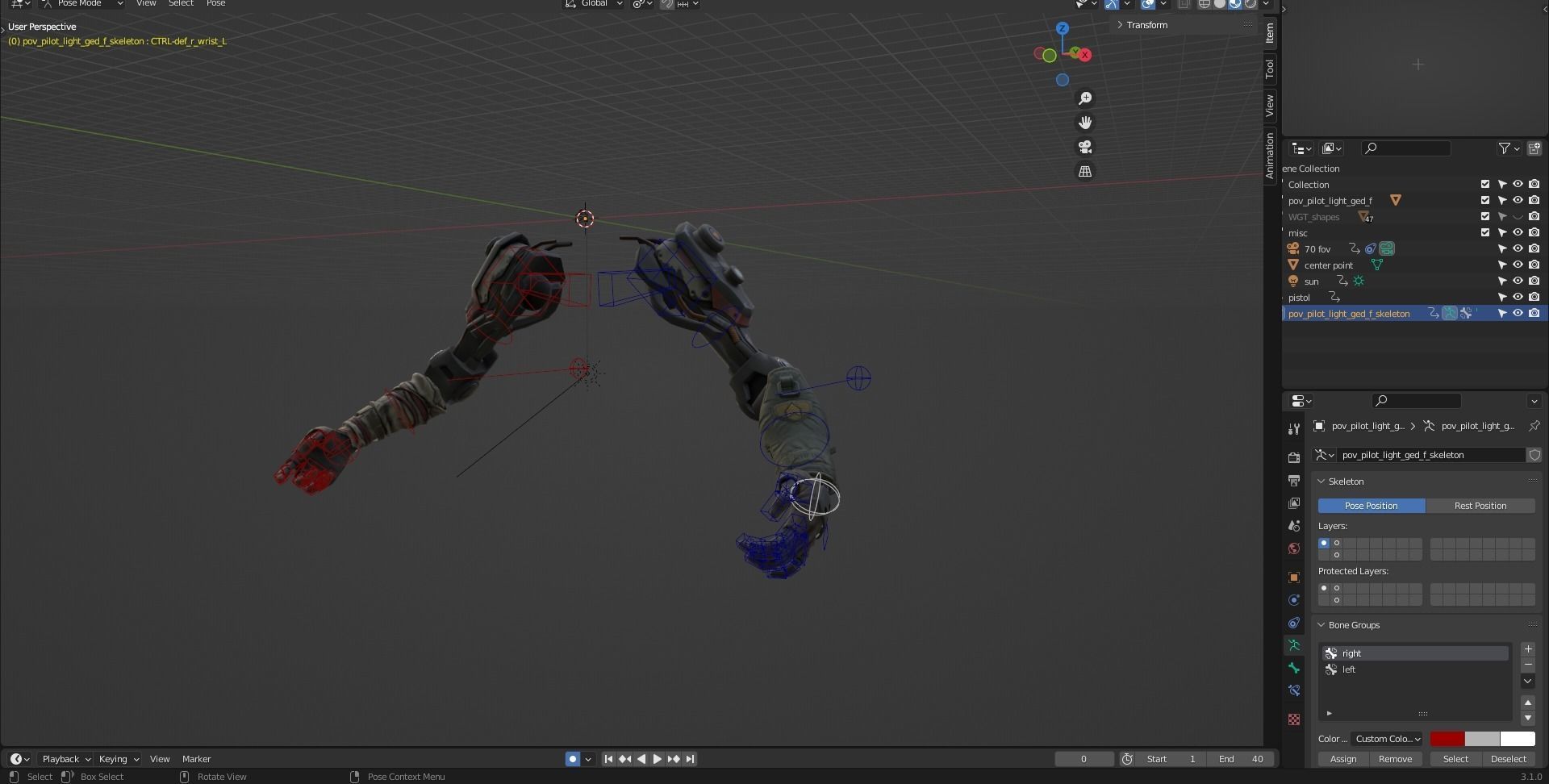Open the Bone properties tab icon

pos(1294,668)
